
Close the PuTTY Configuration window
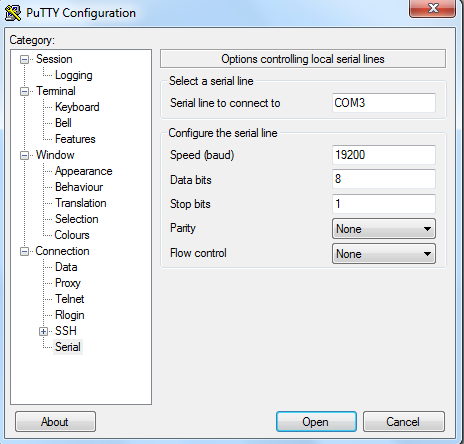pyautogui.click(x=432, y=8)
